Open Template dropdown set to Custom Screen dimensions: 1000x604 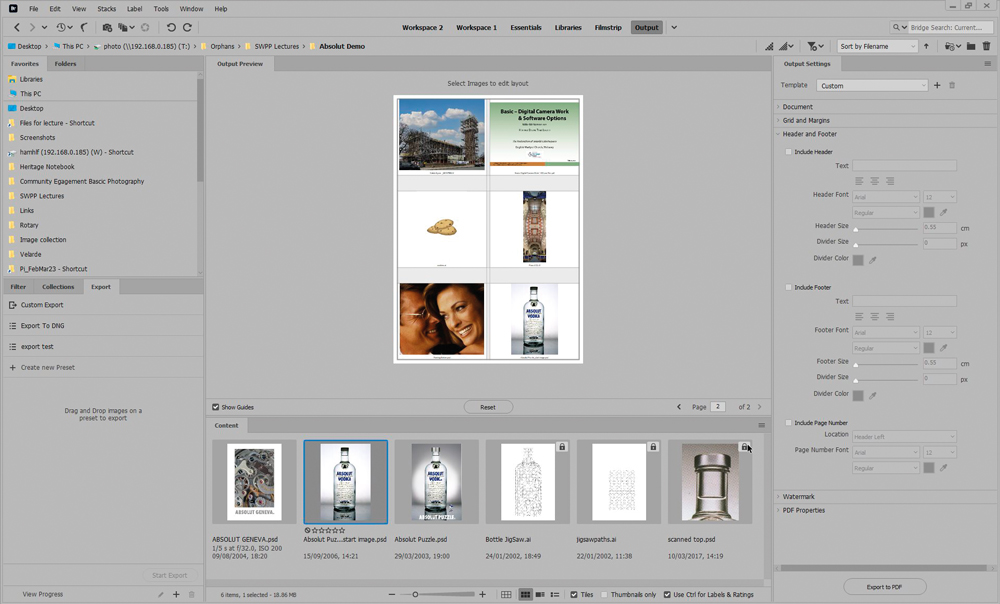(872, 85)
